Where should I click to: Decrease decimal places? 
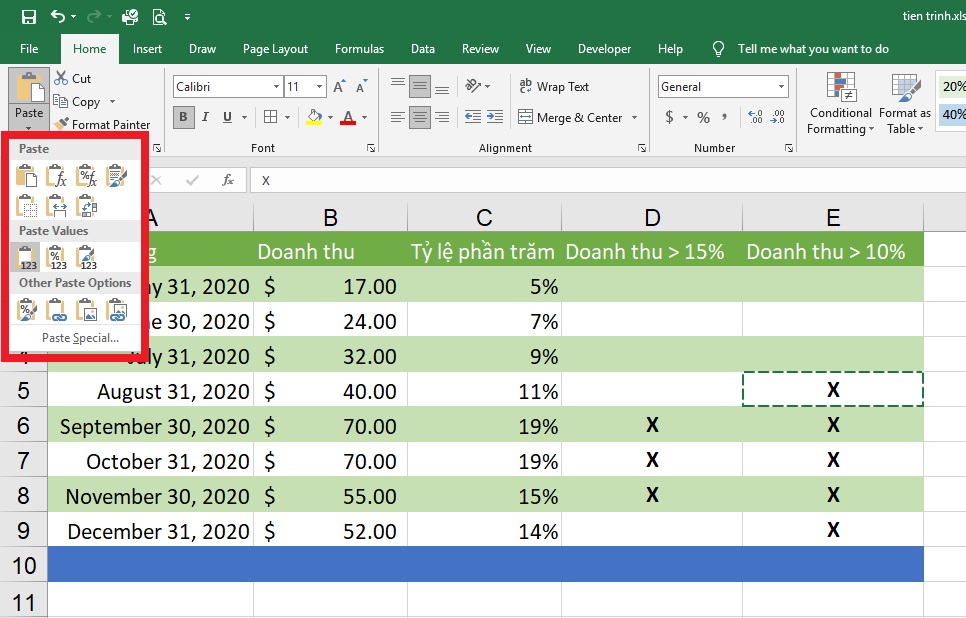(777, 117)
